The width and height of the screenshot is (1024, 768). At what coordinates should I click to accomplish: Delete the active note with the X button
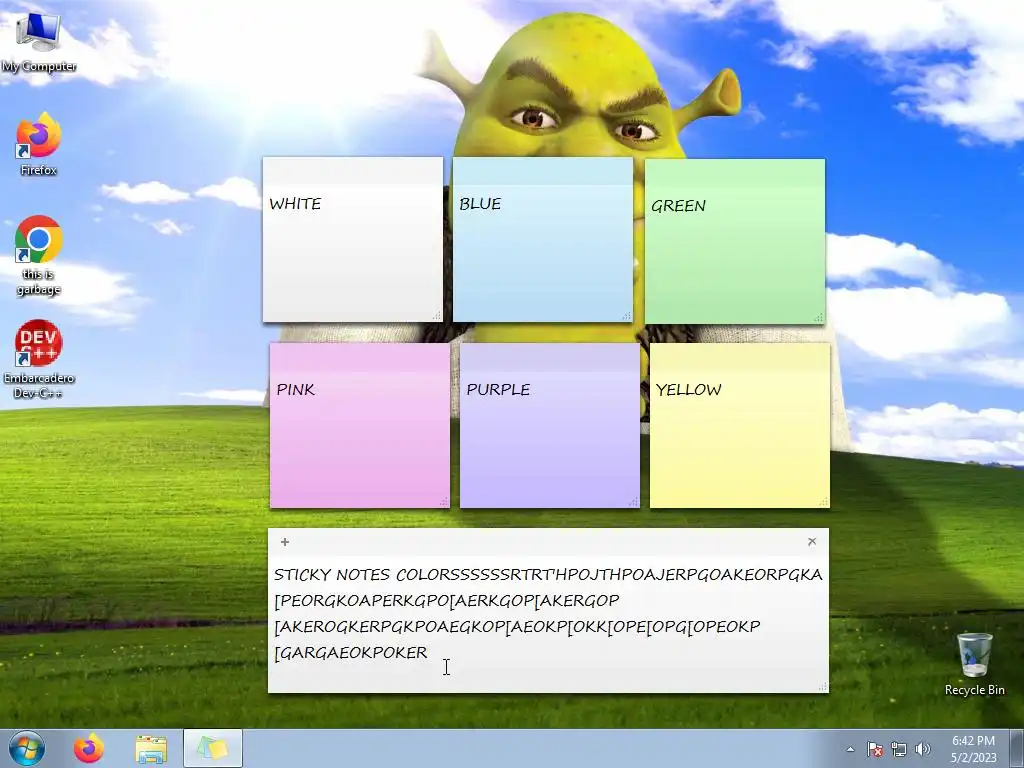(x=812, y=541)
